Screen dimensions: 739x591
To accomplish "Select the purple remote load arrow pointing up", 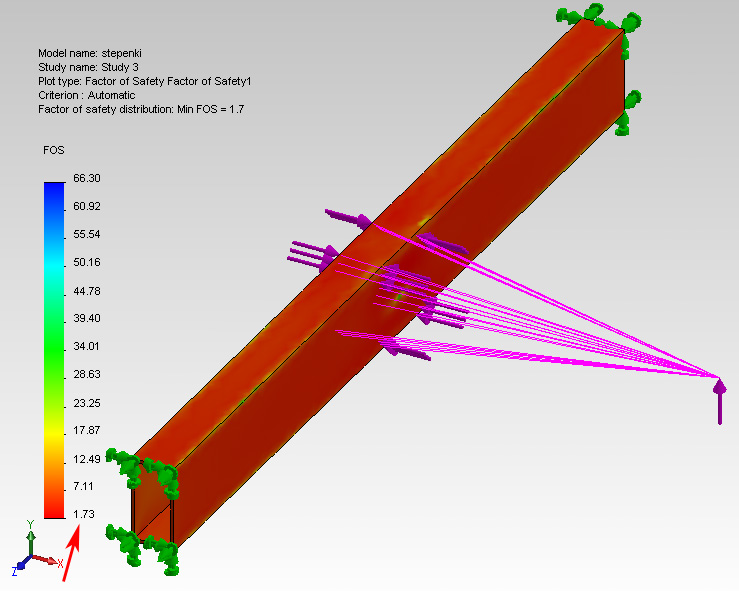I will tap(720, 401).
